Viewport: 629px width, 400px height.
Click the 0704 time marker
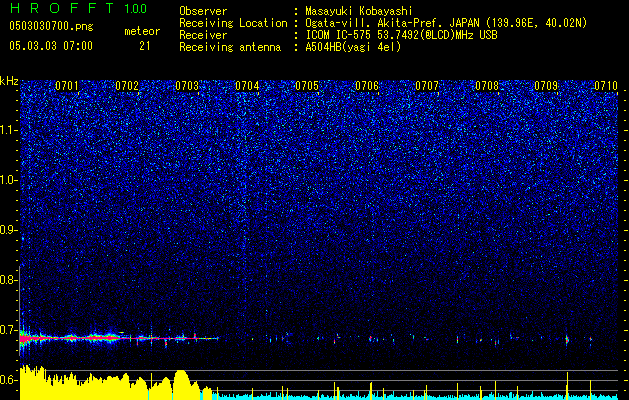coord(247,86)
